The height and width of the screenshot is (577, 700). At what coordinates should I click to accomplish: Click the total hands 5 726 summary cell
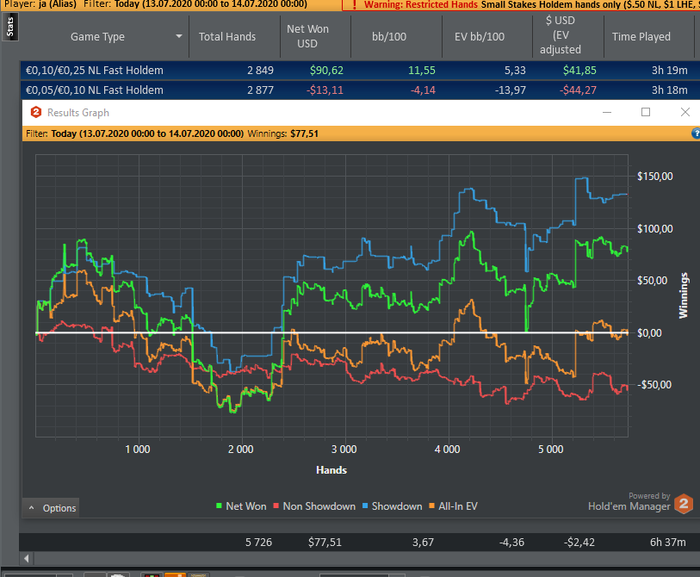[258, 542]
